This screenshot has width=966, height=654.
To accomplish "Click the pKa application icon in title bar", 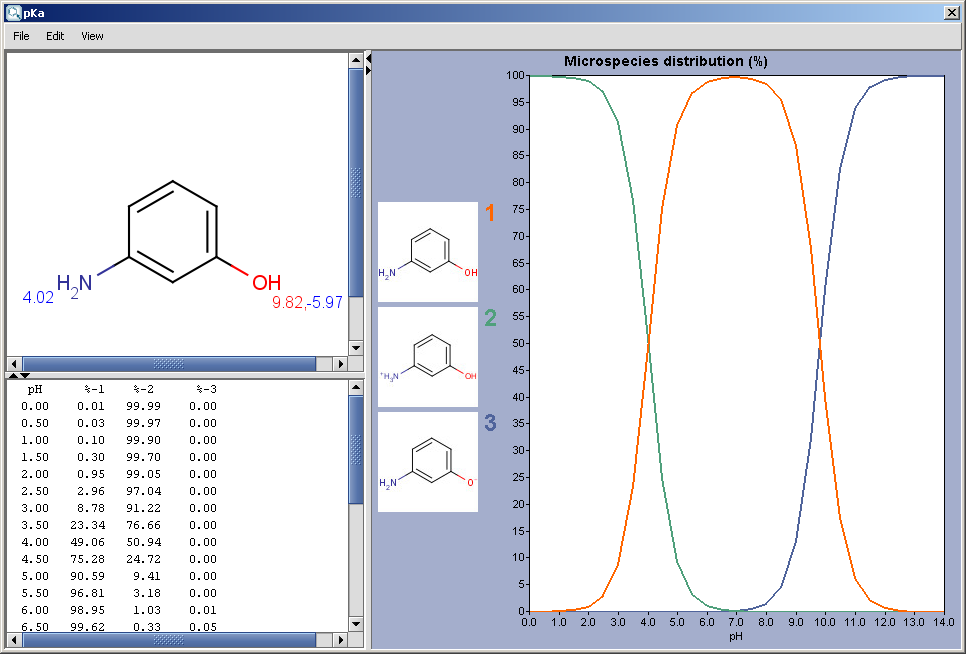I will (x=12, y=11).
